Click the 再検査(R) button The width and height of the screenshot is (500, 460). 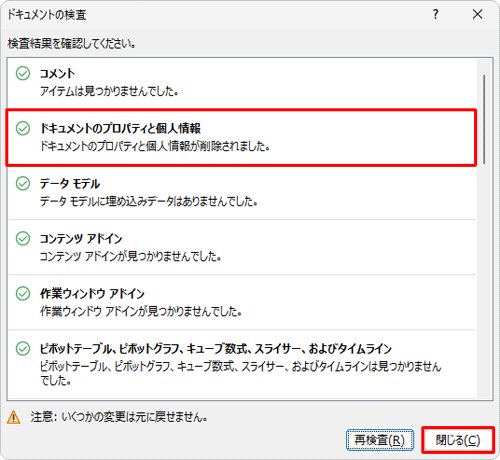tap(380, 440)
